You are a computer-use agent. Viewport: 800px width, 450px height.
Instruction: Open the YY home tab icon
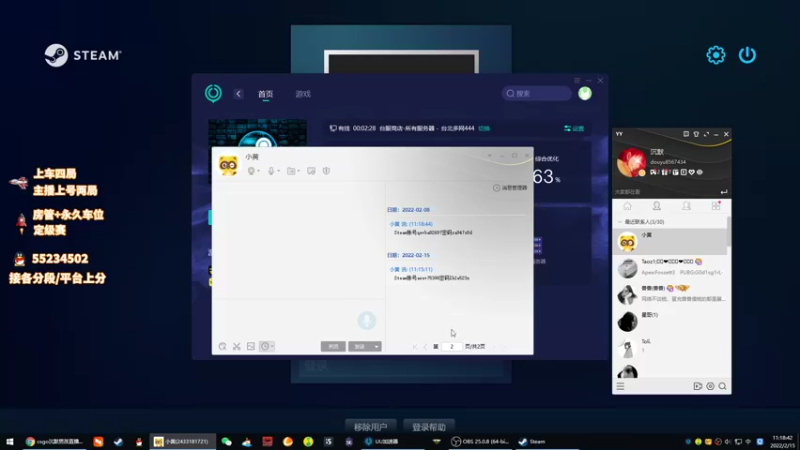[x=627, y=206]
